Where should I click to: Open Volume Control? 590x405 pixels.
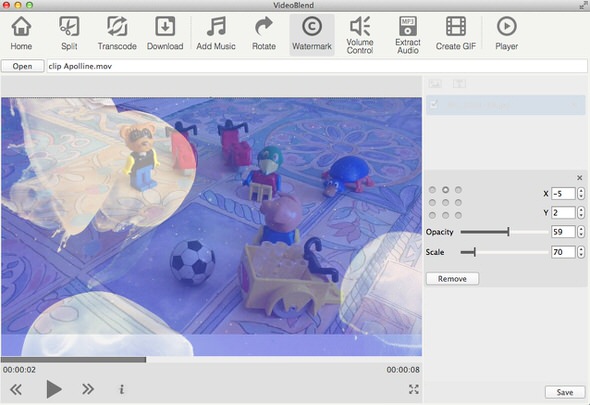pos(360,35)
